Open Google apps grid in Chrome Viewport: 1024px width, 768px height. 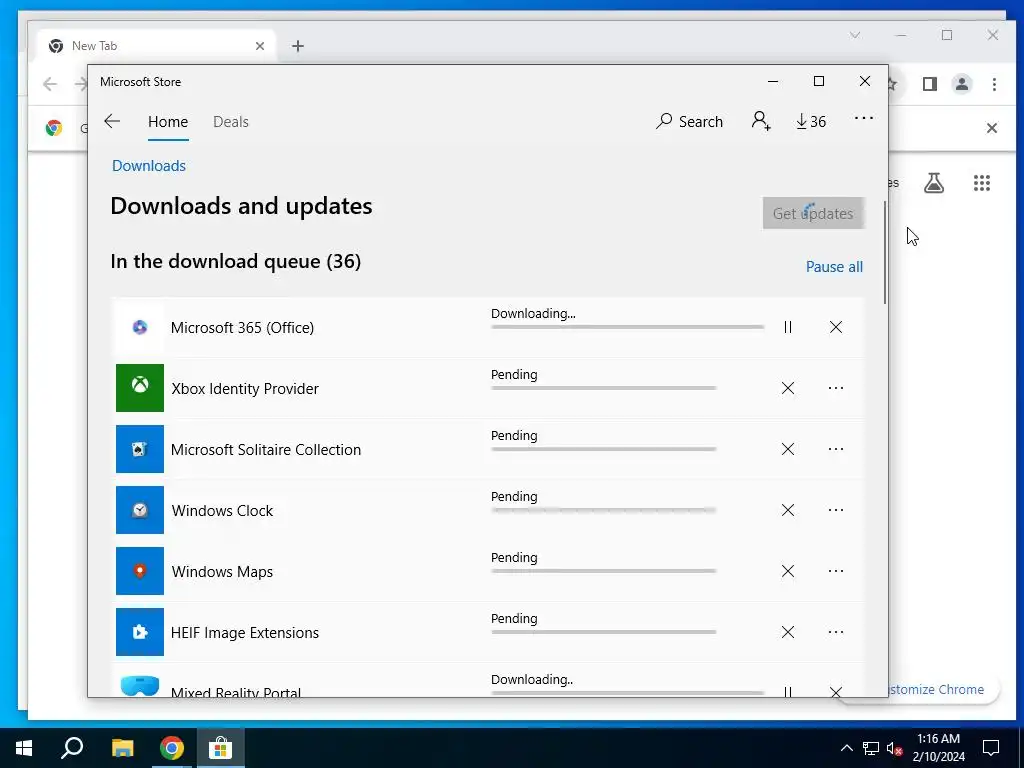point(982,183)
